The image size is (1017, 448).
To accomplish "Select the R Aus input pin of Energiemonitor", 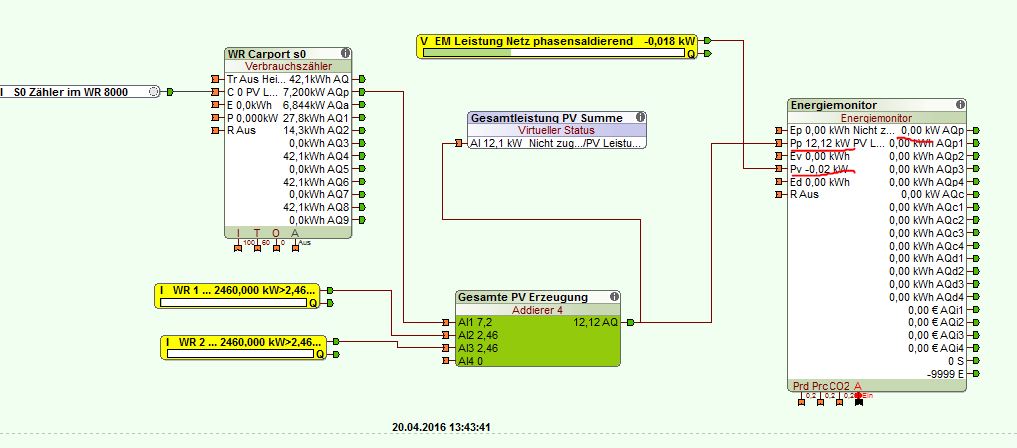I will (778, 195).
